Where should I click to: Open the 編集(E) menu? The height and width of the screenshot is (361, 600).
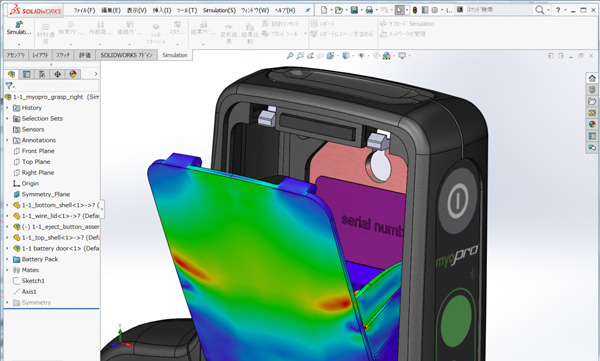point(111,10)
